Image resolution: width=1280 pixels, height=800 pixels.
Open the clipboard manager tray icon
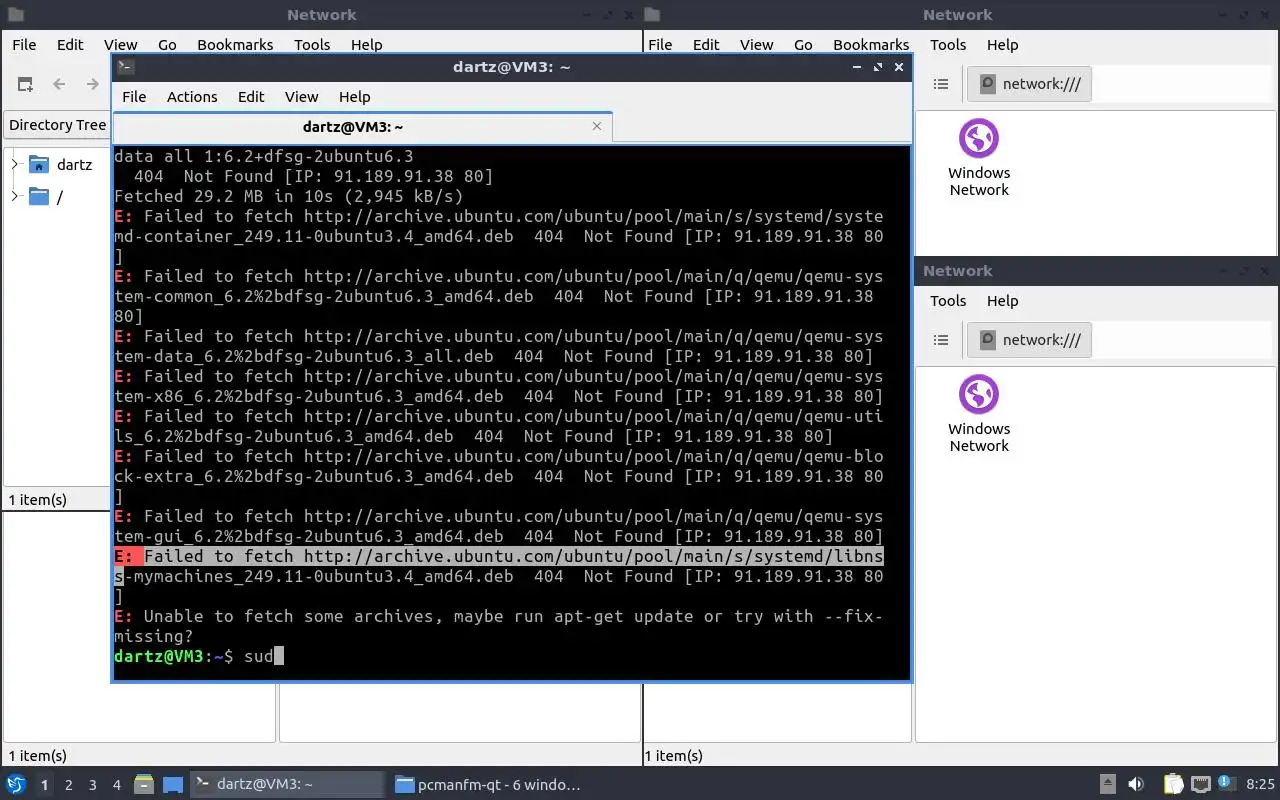coord(1172,785)
